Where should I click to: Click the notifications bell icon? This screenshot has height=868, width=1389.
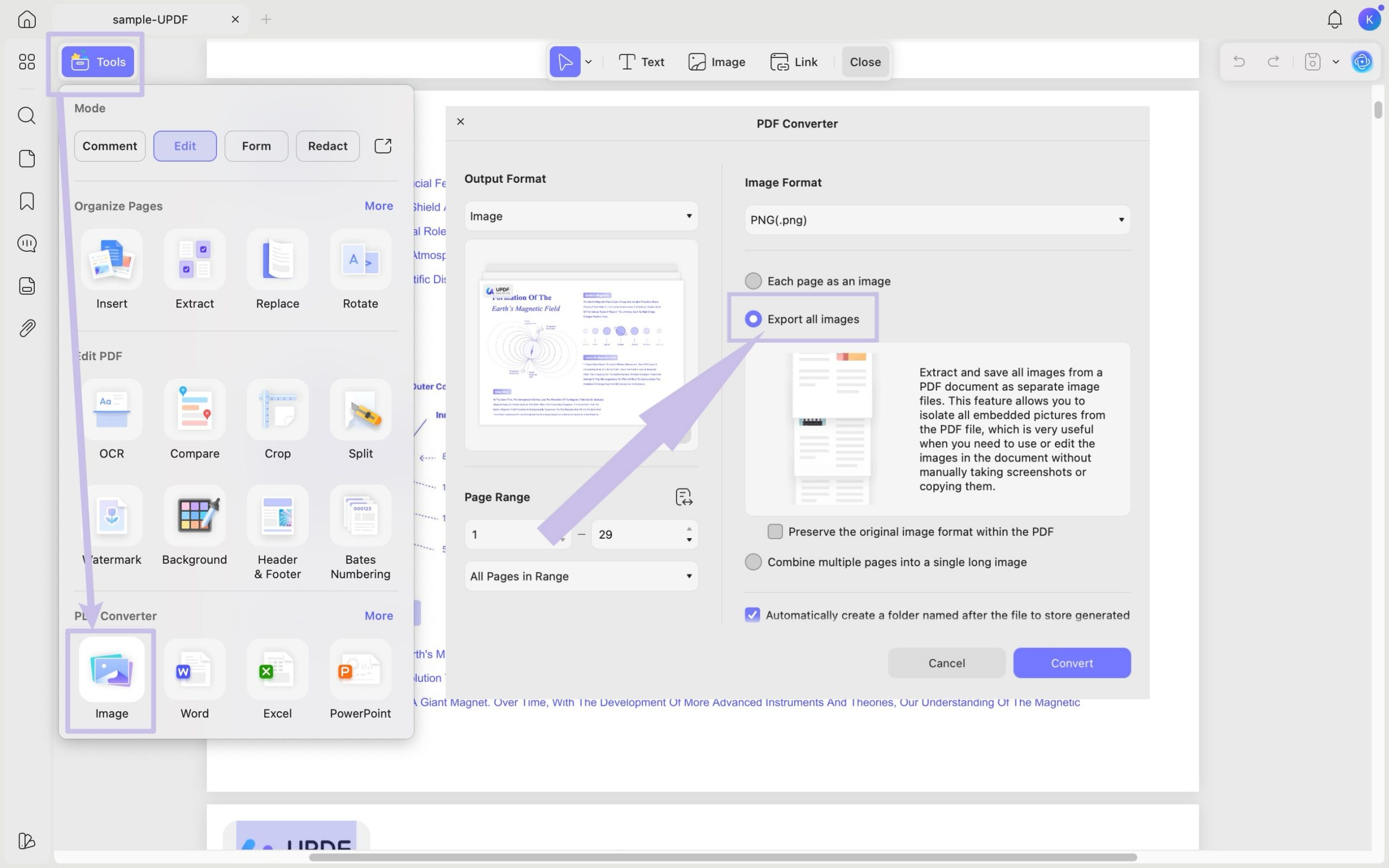click(x=1335, y=20)
